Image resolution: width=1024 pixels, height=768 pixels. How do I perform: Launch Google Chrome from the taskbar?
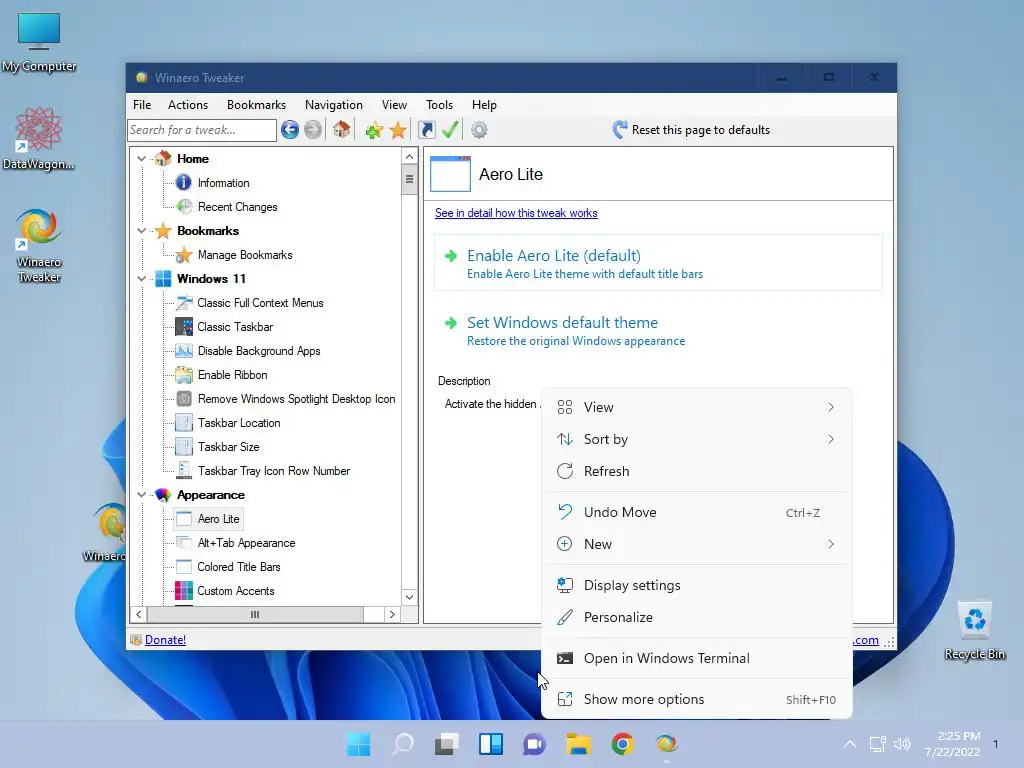click(622, 744)
